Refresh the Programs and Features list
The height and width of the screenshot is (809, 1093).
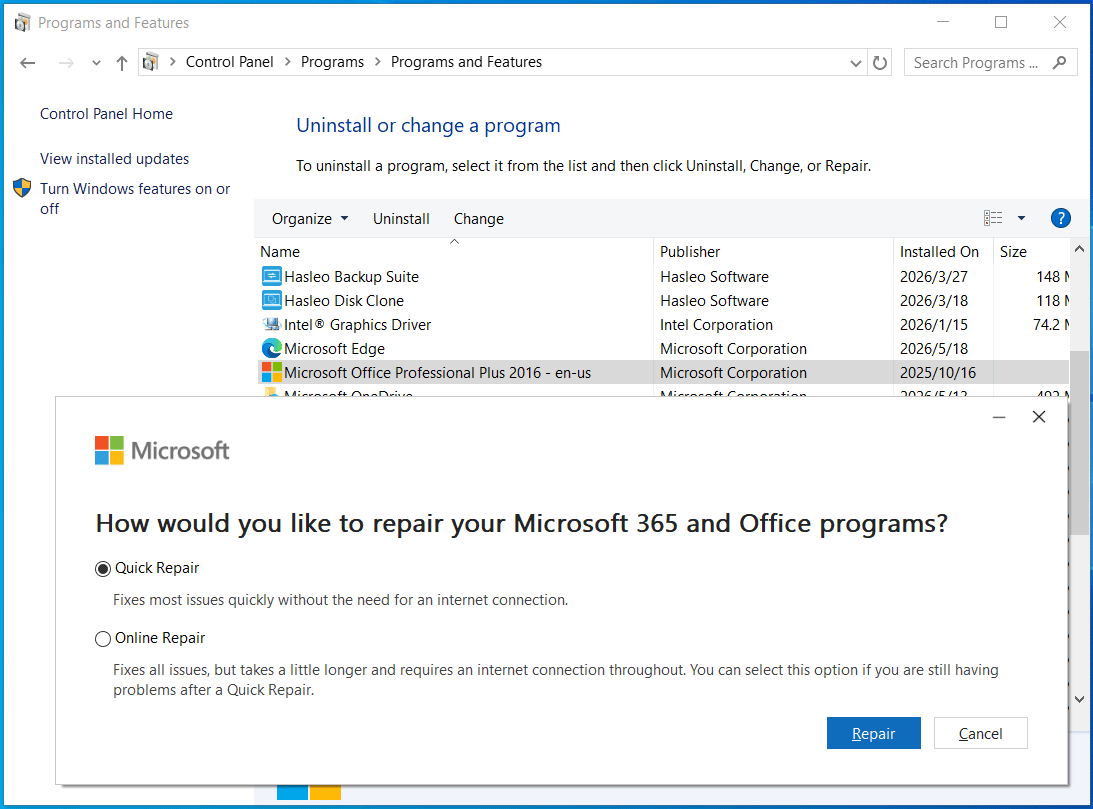880,63
